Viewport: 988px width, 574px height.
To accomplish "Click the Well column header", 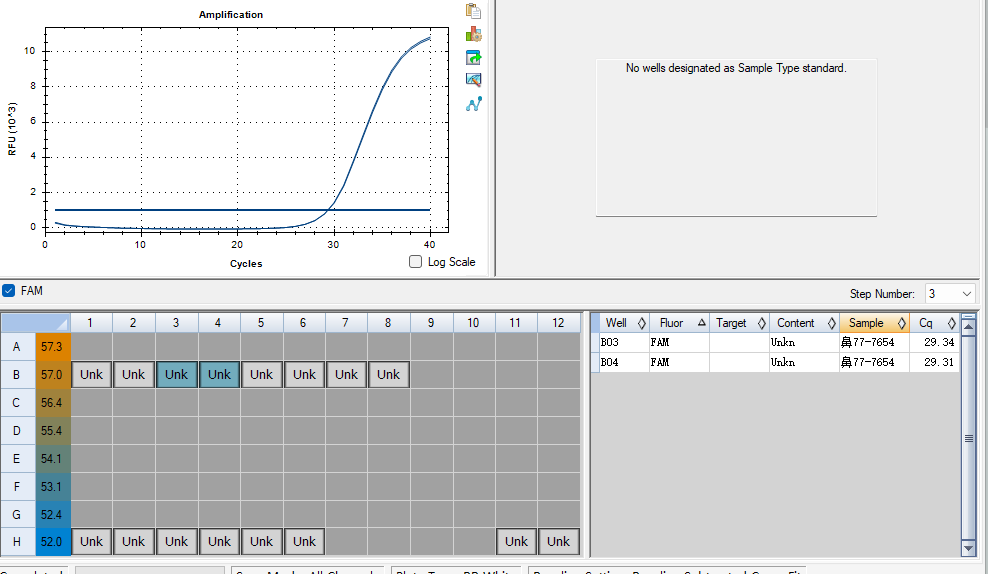I will 624,323.
